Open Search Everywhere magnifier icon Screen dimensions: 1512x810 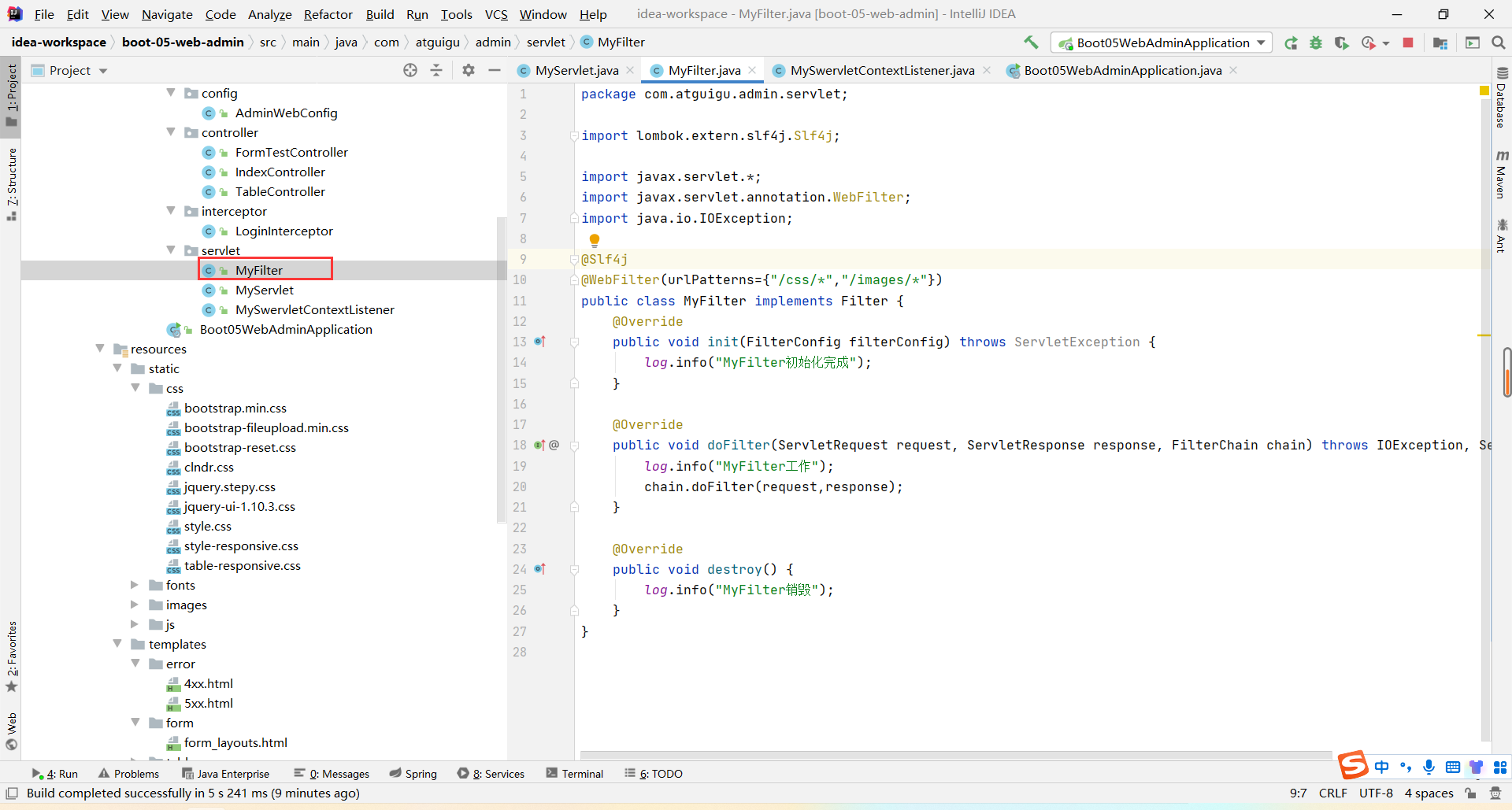click(1498, 43)
